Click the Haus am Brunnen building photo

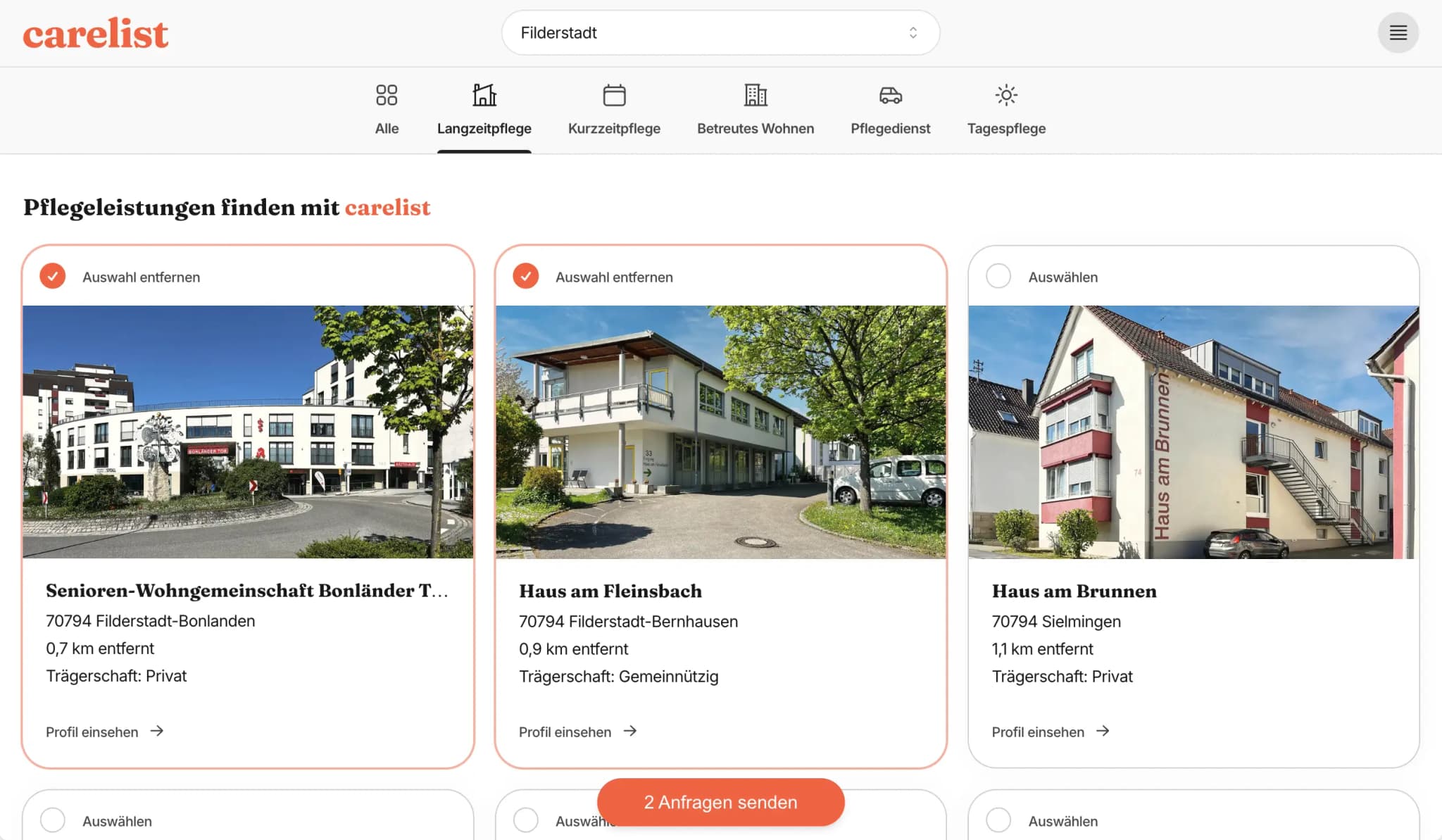click(1193, 432)
